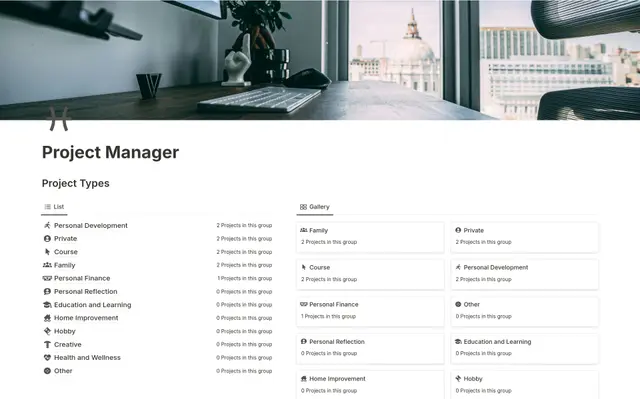The image size is (640, 399).
Task: Click project count in Creative list row
Action: 244,344
